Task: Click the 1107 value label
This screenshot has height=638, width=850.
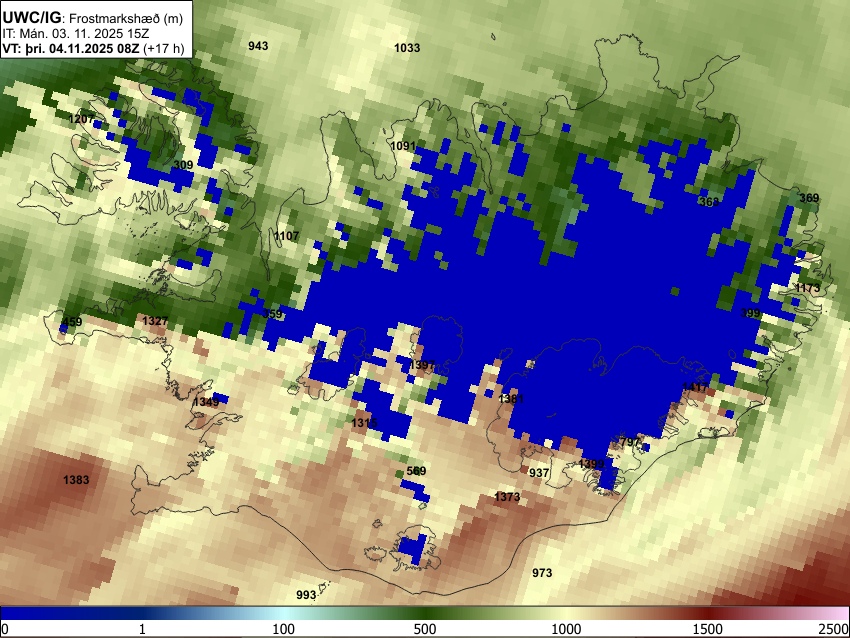Action: click(286, 236)
